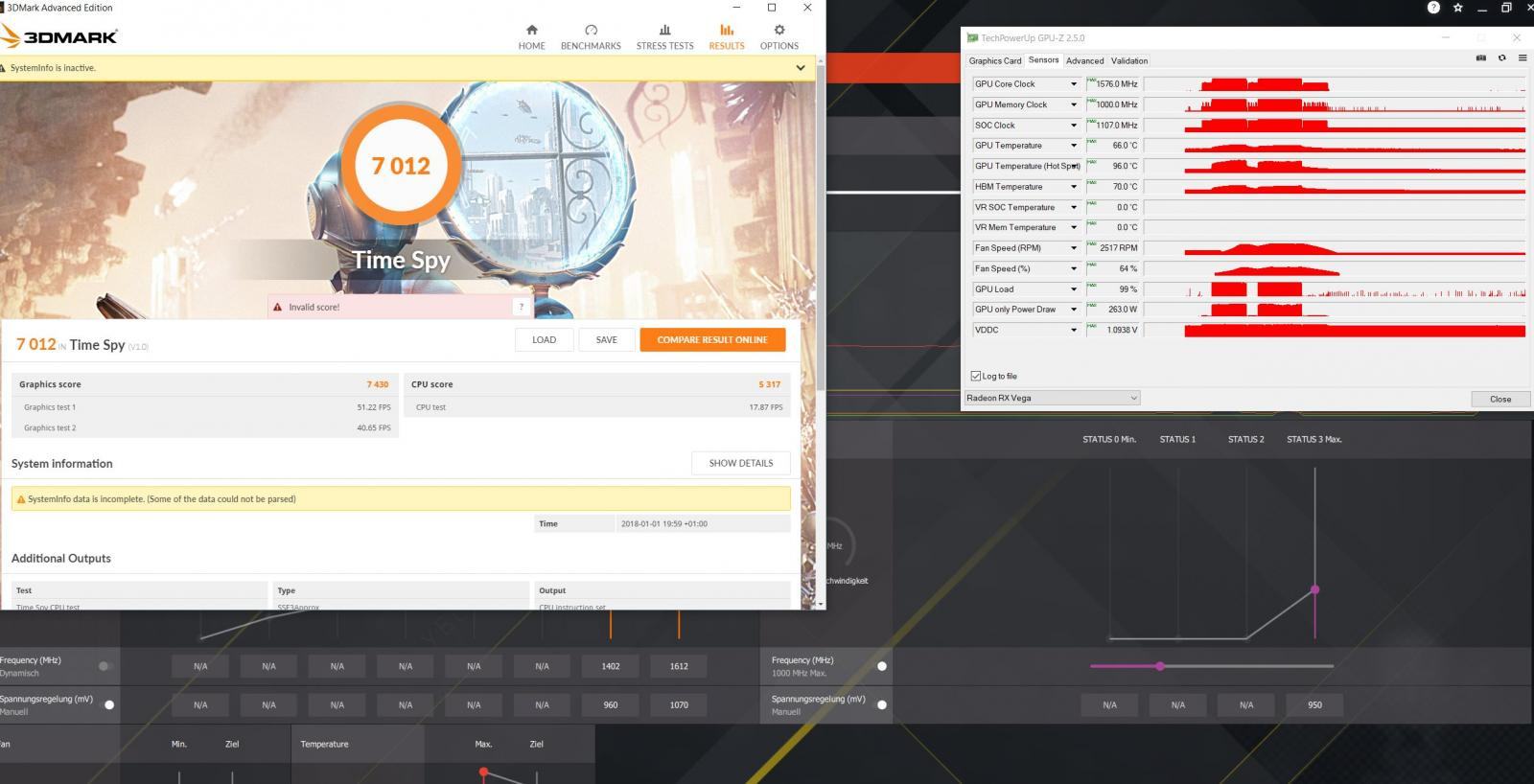Click the STATUS 2 label in Radeon

(x=1245, y=439)
